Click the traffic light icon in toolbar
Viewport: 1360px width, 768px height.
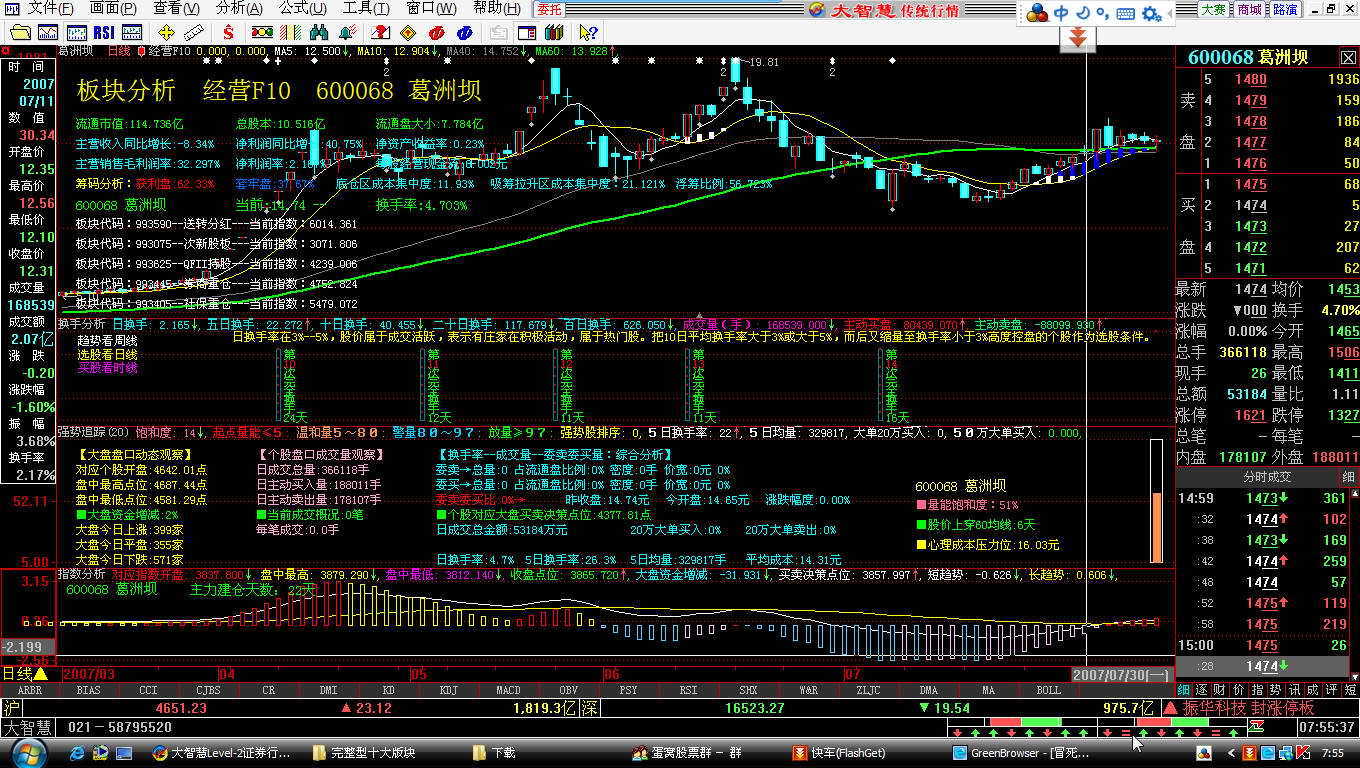coord(263,33)
